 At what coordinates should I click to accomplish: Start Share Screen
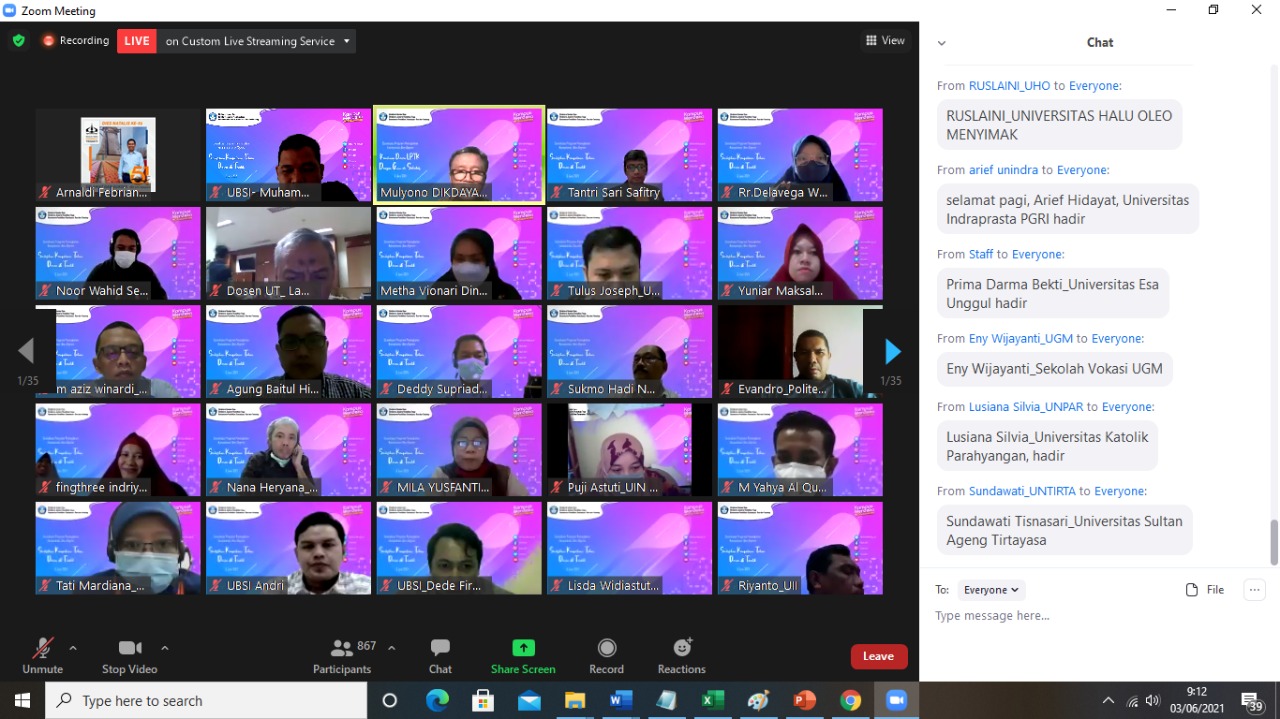coord(523,657)
